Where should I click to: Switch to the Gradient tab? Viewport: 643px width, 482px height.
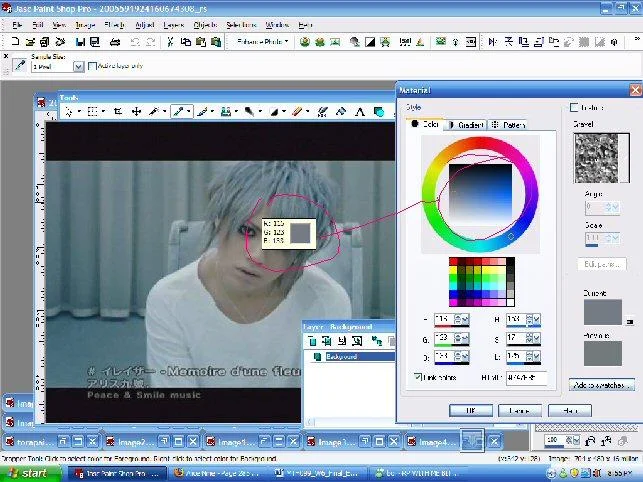coord(466,125)
